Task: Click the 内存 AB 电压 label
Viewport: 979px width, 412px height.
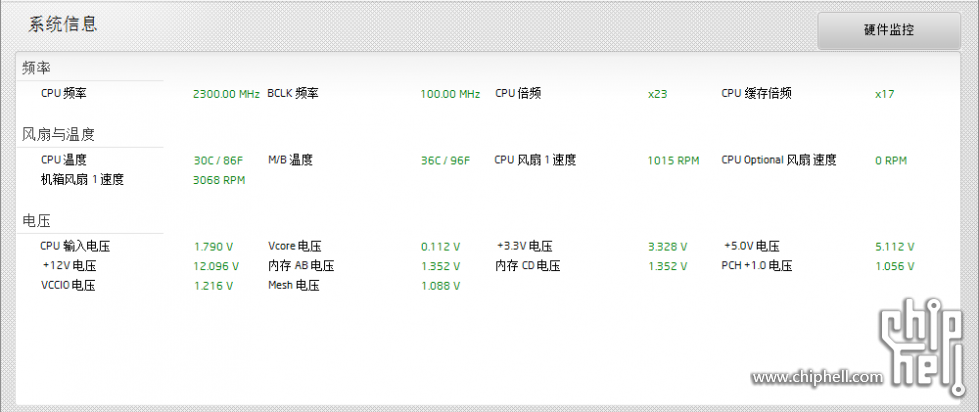Action: point(301,265)
